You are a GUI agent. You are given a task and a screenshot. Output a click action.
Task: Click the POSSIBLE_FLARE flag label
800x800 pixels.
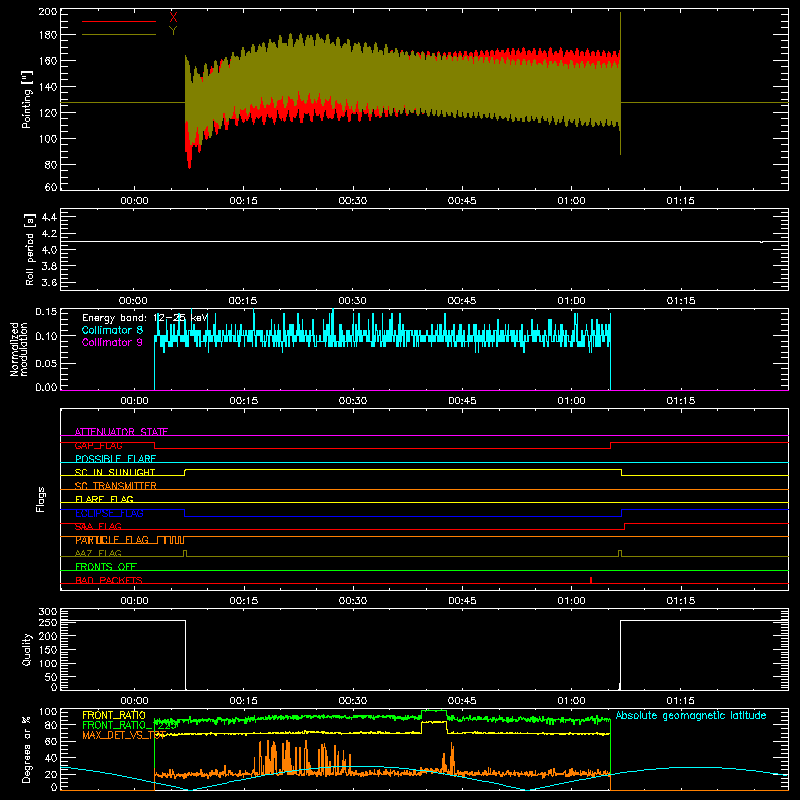(x=115, y=459)
